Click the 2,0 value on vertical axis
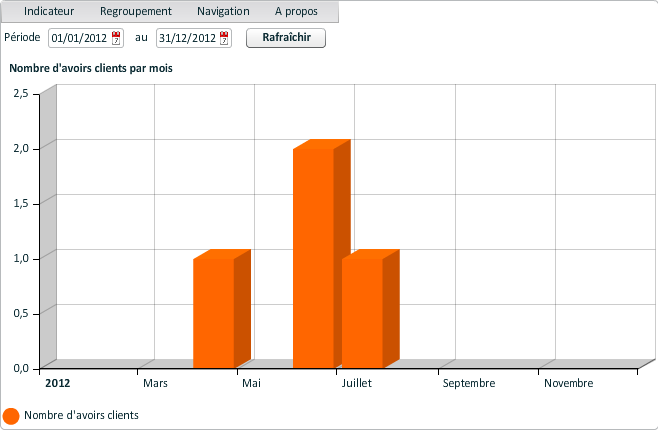This screenshot has width=658, height=430. 21,149
